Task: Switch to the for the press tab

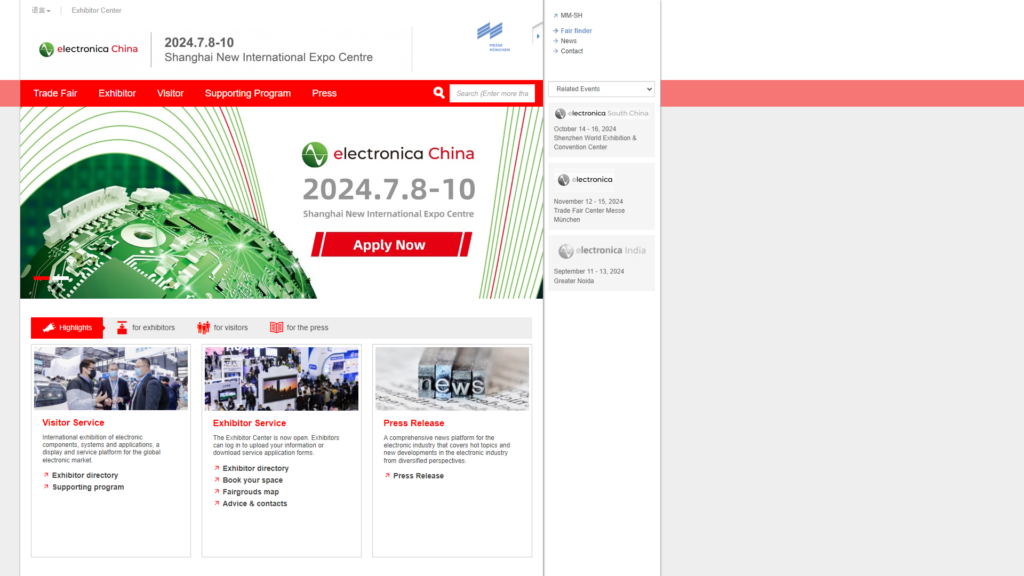Action: (x=299, y=328)
